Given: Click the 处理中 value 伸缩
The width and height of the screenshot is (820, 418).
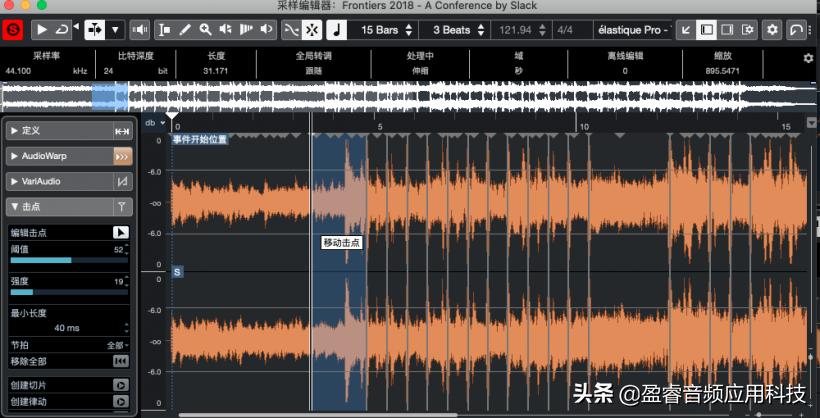Looking at the screenshot, I should [x=419, y=71].
